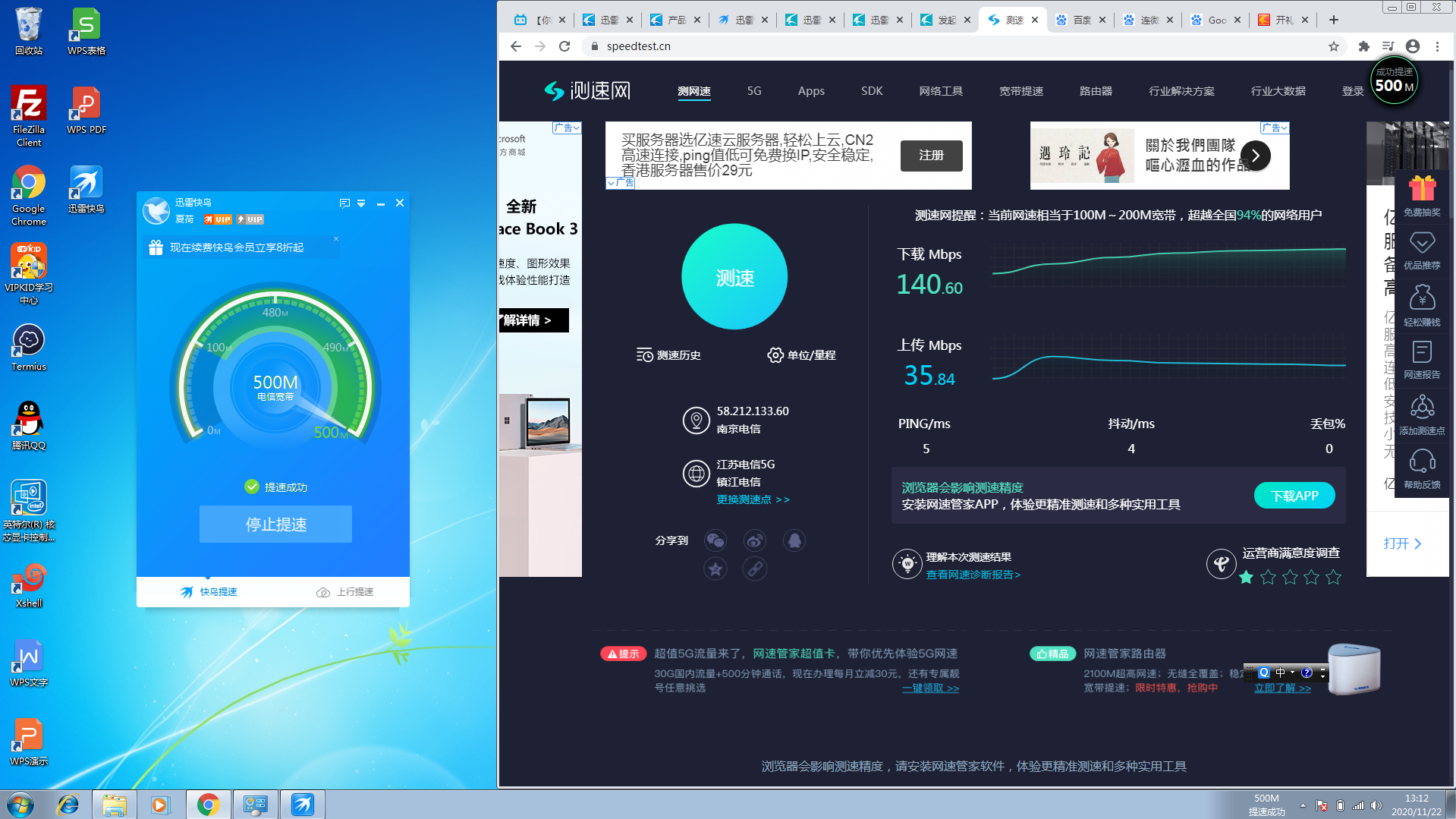1456x819 pixels.
Task: Open 网络工具 navigation item
Action: pos(941,91)
